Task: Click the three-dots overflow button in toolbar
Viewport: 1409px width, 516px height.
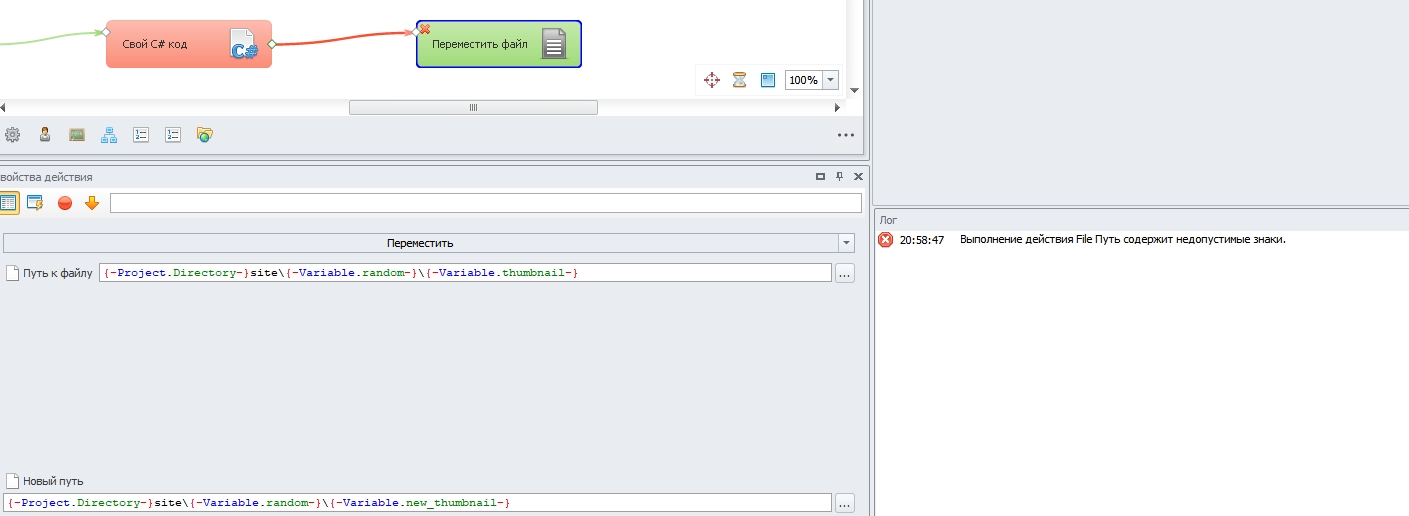Action: pos(846,135)
